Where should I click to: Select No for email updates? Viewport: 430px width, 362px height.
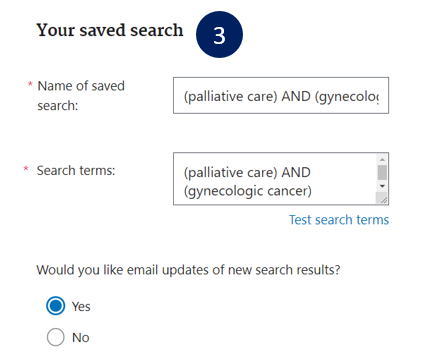coord(55,337)
